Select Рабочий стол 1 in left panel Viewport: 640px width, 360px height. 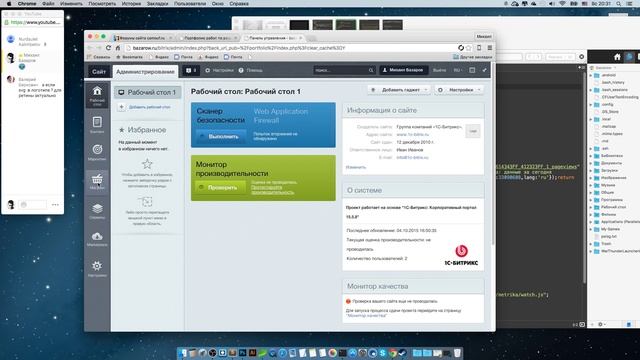click(x=147, y=92)
